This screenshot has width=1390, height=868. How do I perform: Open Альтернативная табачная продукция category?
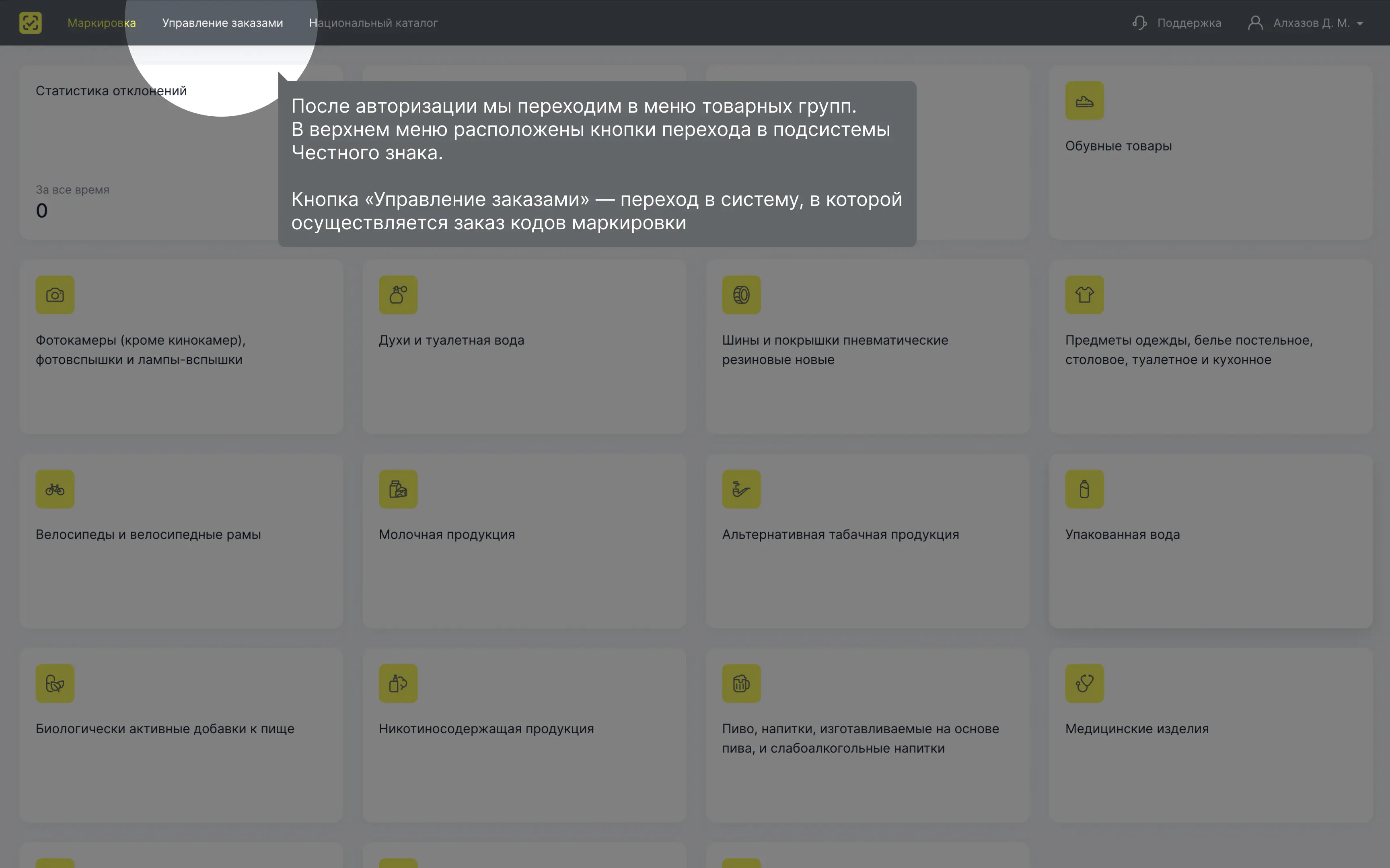(840, 535)
